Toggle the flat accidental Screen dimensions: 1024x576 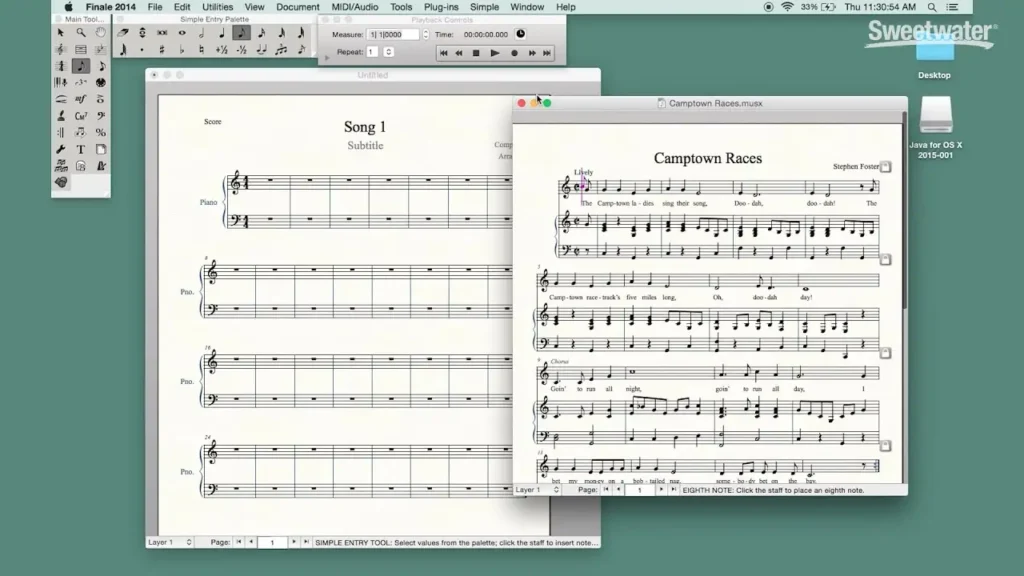tap(182, 50)
